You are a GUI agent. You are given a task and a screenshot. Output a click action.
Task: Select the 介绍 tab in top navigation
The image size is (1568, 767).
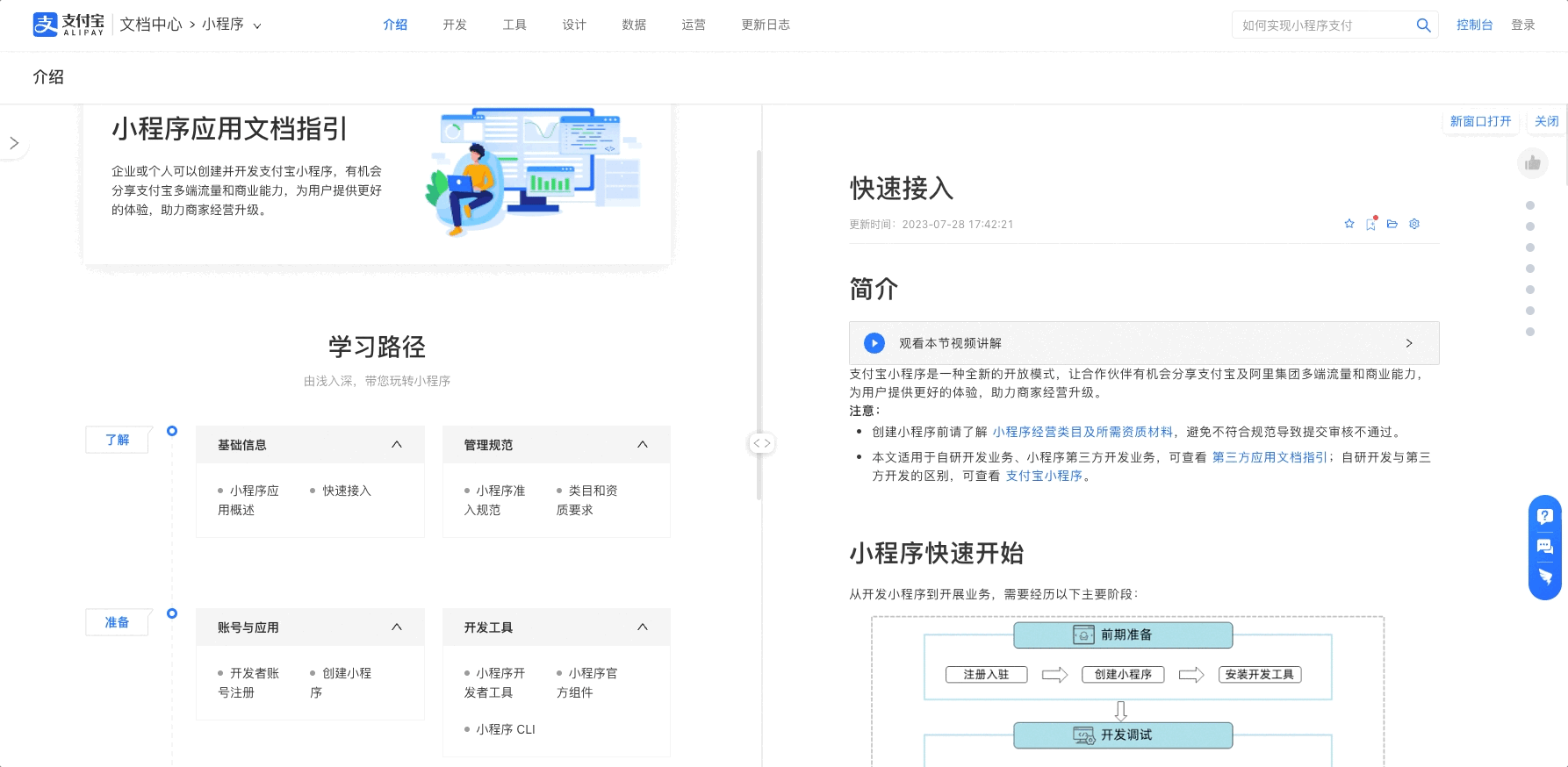click(395, 25)
